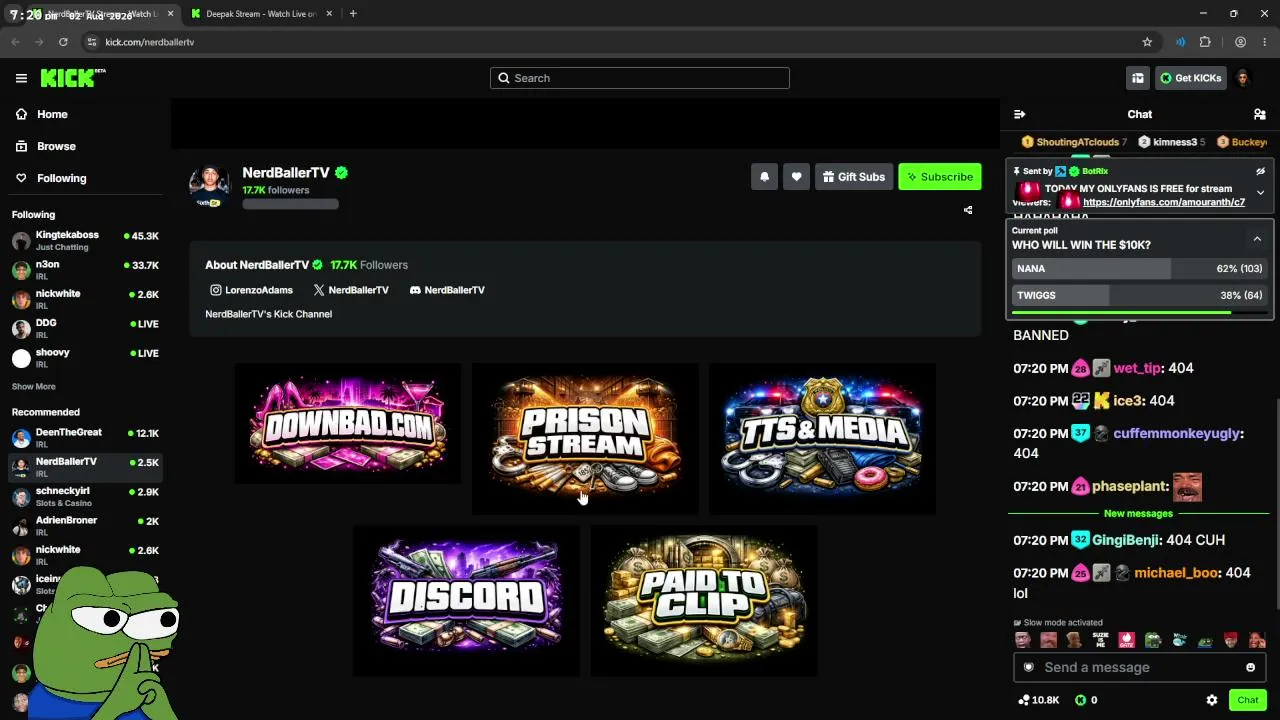Bookmark this page with the star icon
This screenshot has width=1280, height=720.
(1147, 42)
